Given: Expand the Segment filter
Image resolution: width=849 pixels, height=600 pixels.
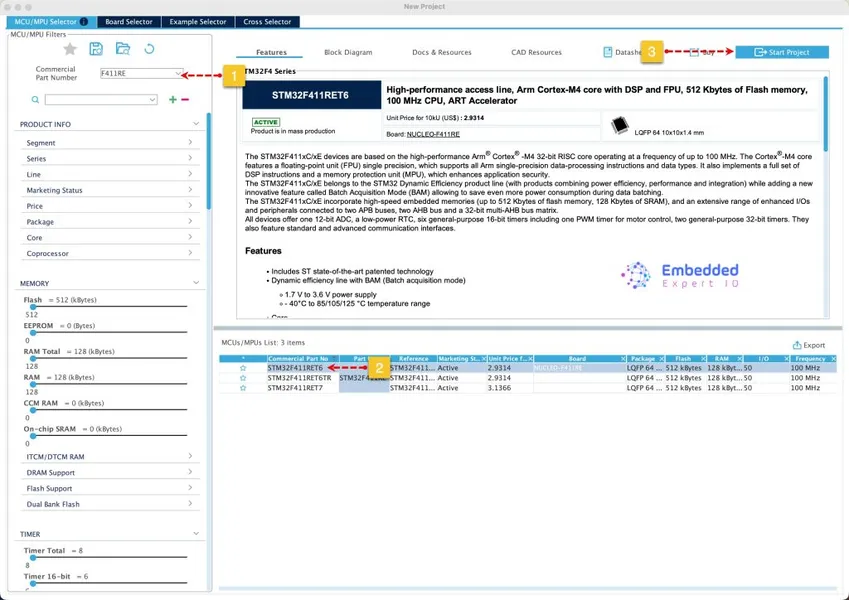Looking at the screenshot, I should (x=109, y=142).
